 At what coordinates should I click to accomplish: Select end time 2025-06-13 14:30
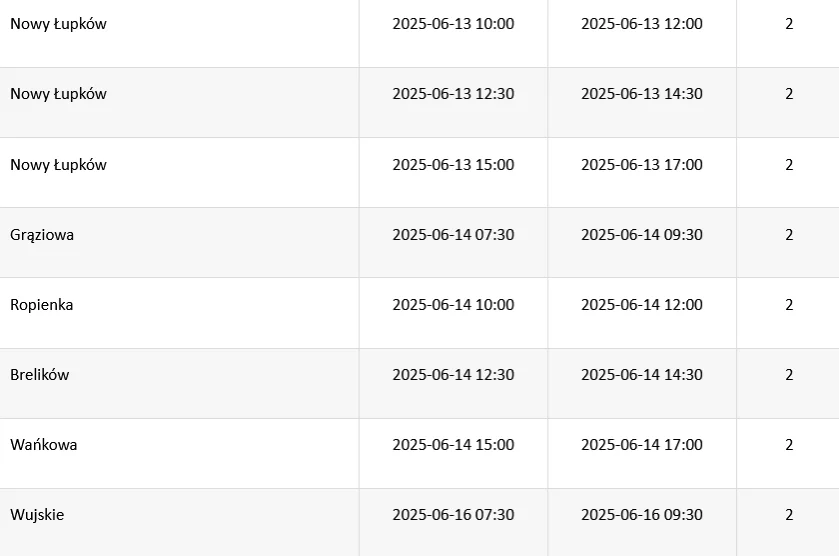coord(642,94)
